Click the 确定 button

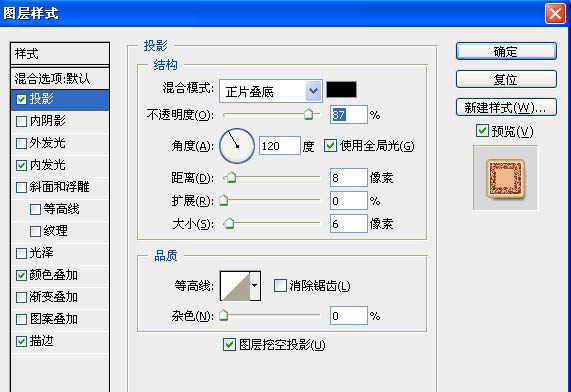coord(506,51)
